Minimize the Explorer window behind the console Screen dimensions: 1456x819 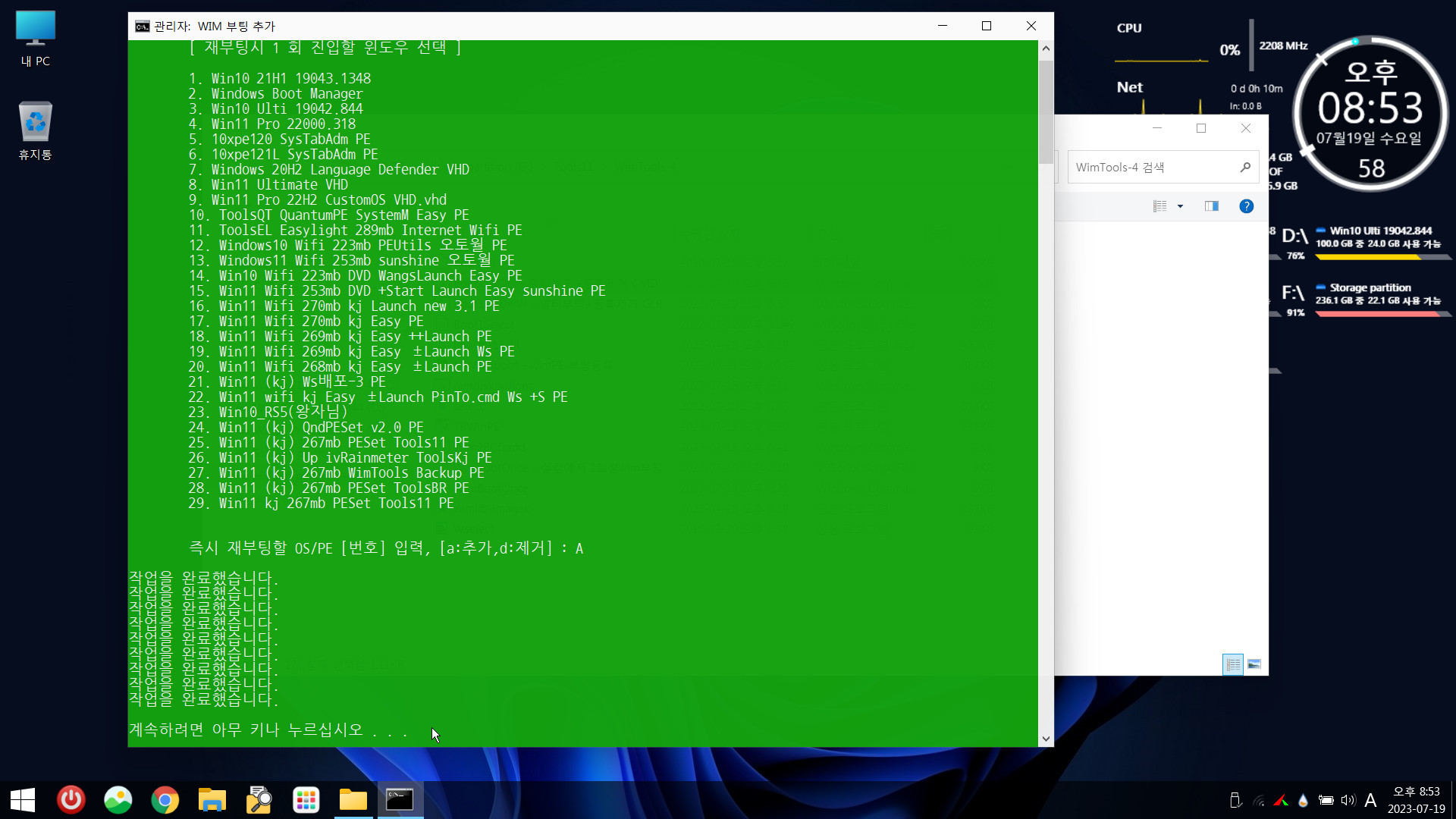click(1157, 128)
